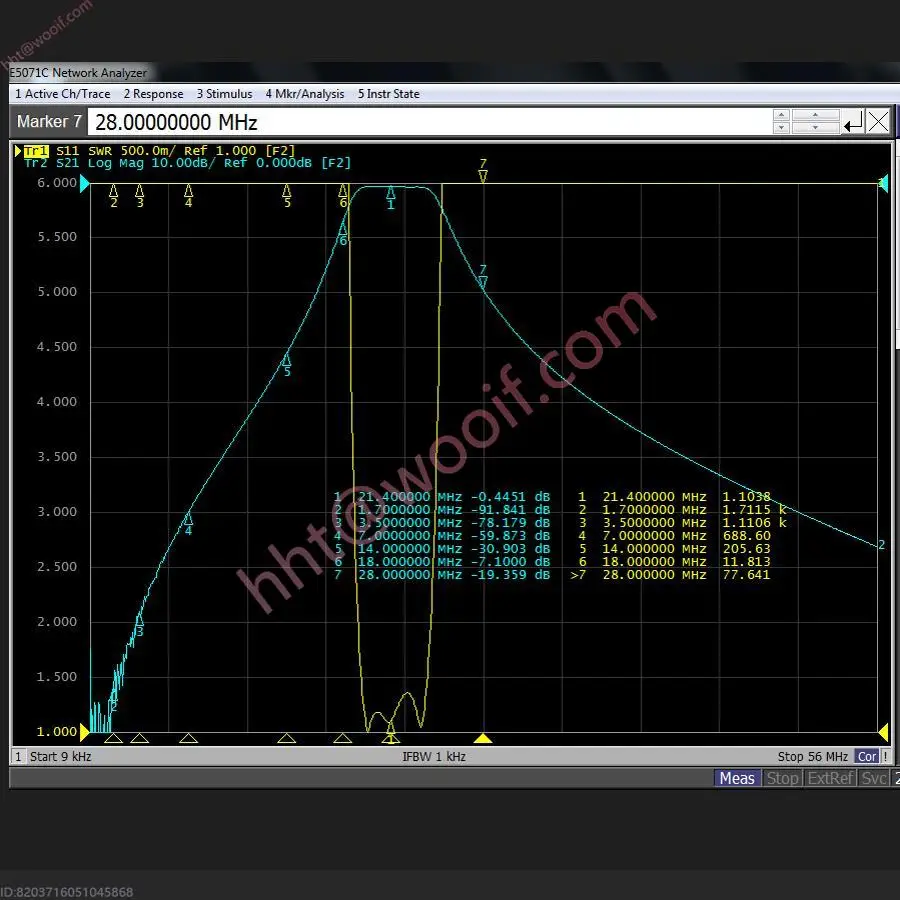The width and height of the screenshot is (900, 900).
Task: Click the exclamation warning icon next to Cor
Action: coord(884,756)
